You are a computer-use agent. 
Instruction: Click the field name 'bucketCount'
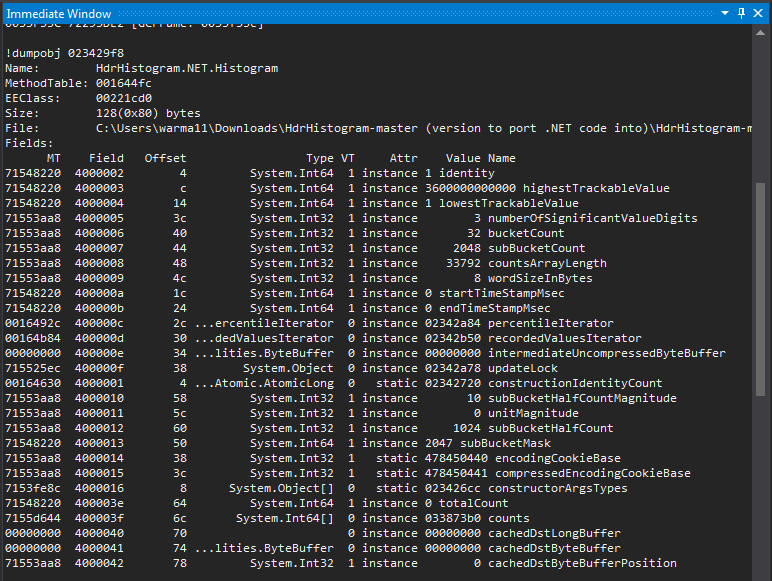[x=526, y=233]
